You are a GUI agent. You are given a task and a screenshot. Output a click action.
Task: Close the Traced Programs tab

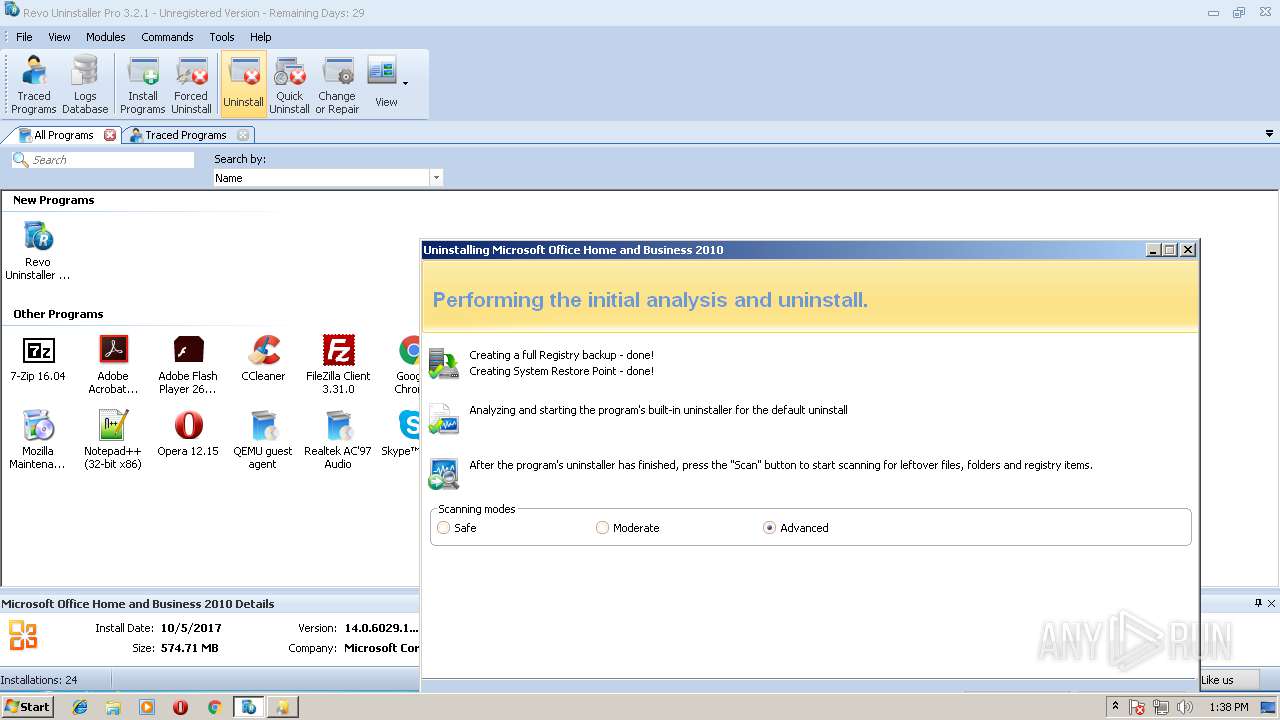[x=243, y=135]
